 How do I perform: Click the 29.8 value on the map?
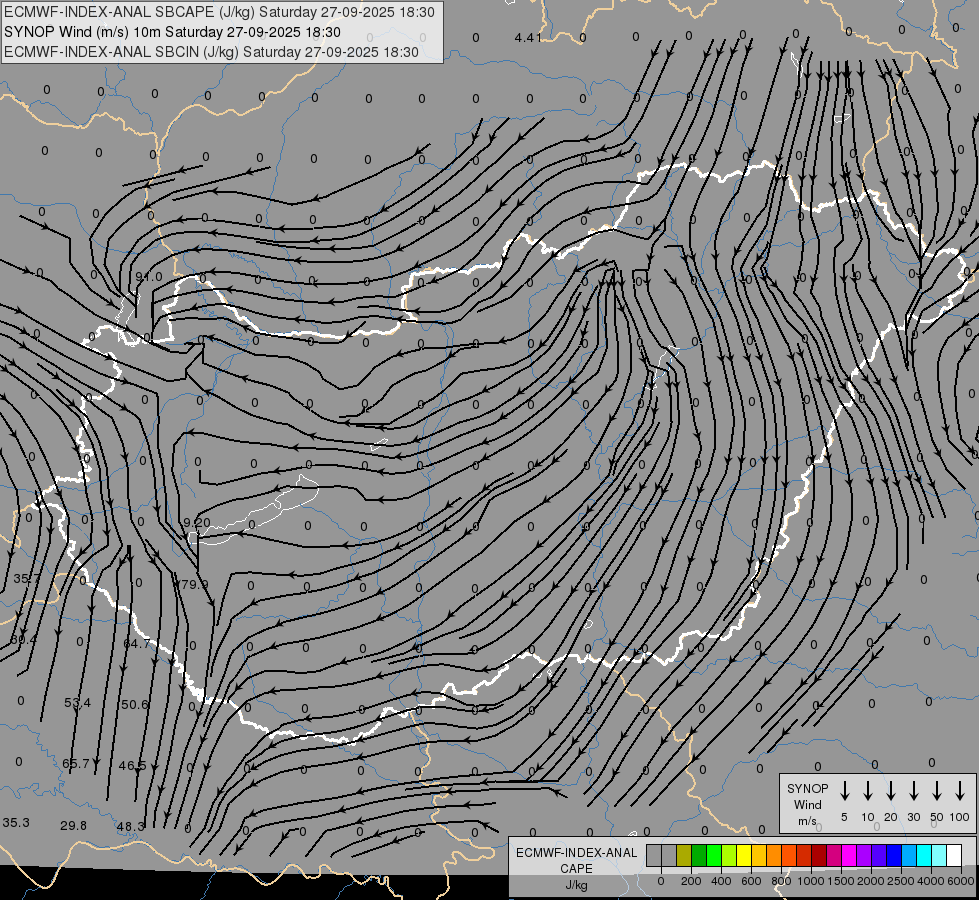(x=73, y=825)
